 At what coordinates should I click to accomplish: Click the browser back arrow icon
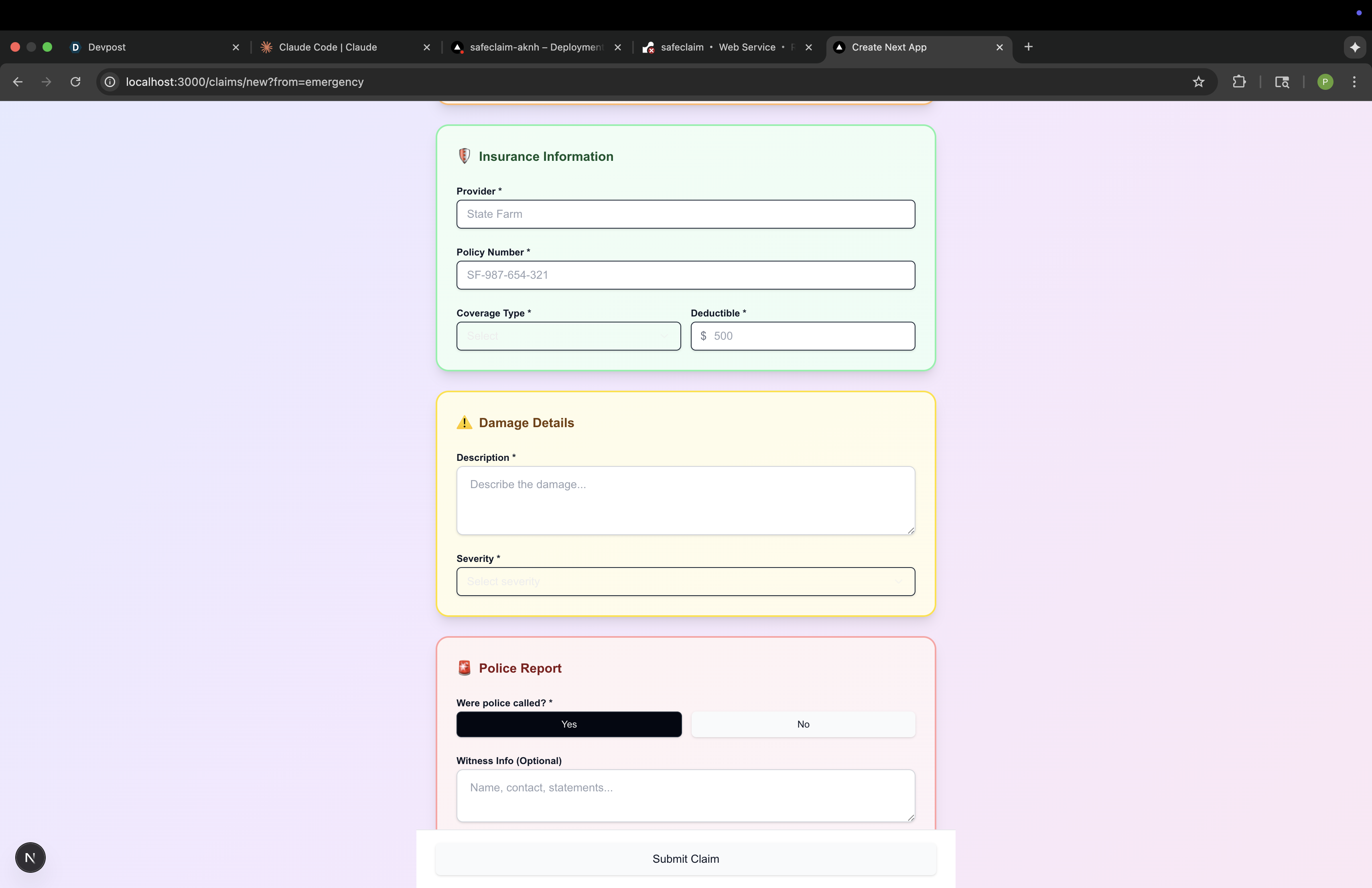[x=18, y=82]
